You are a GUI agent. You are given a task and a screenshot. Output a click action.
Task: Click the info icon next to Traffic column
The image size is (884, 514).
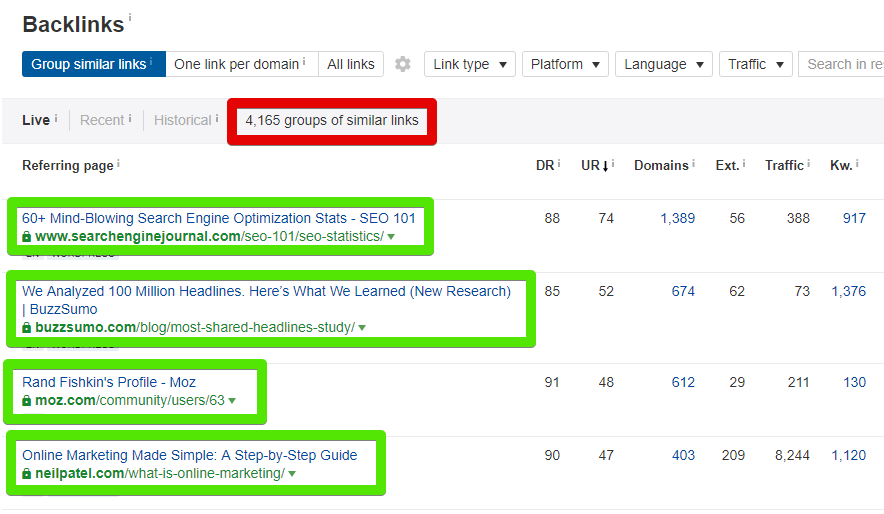point(808,163)
